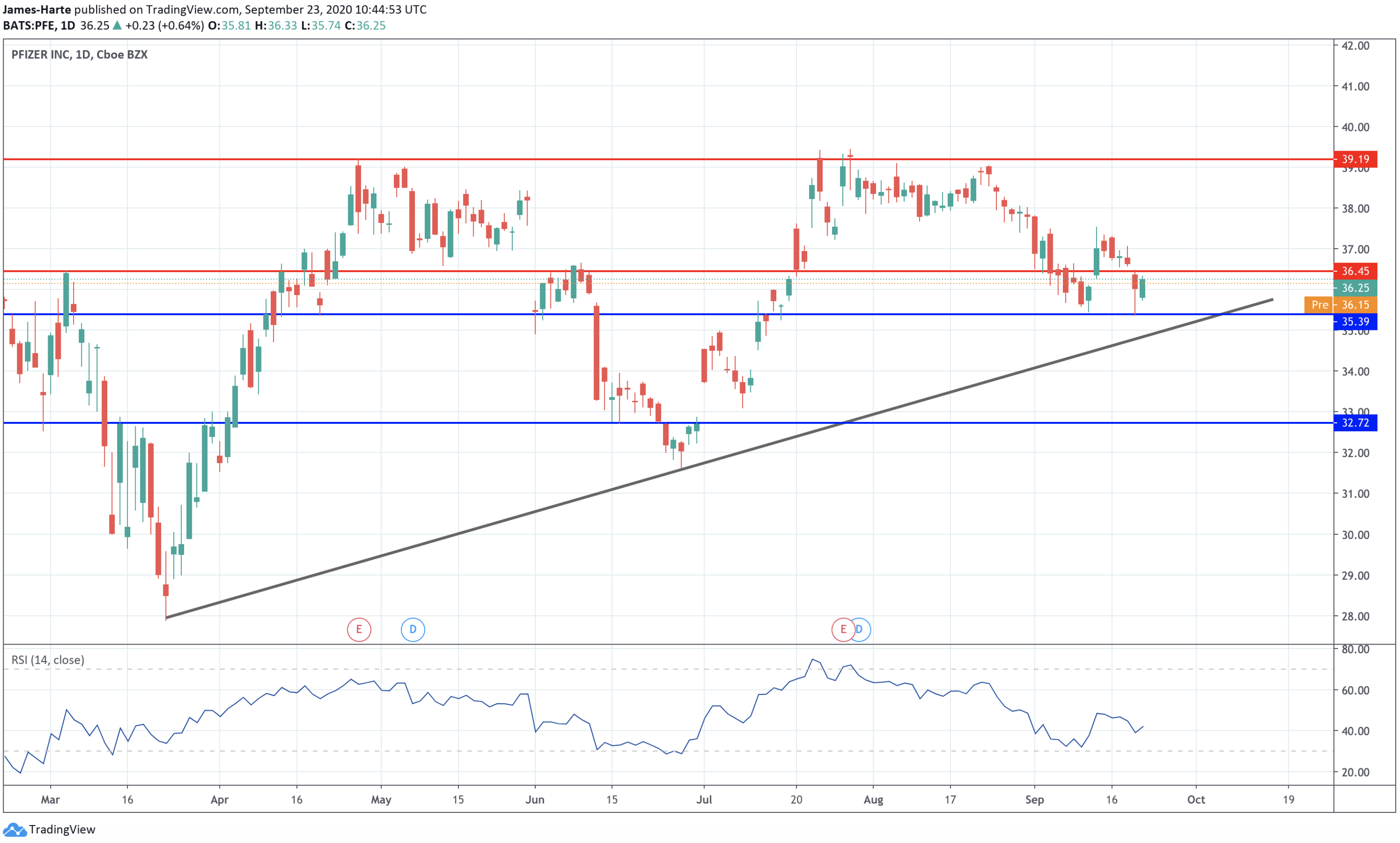Click the green 36.25 current price label
The width and height of the screenshot is (1400, 843).
pyautogui.click(x=1355, y=288)
